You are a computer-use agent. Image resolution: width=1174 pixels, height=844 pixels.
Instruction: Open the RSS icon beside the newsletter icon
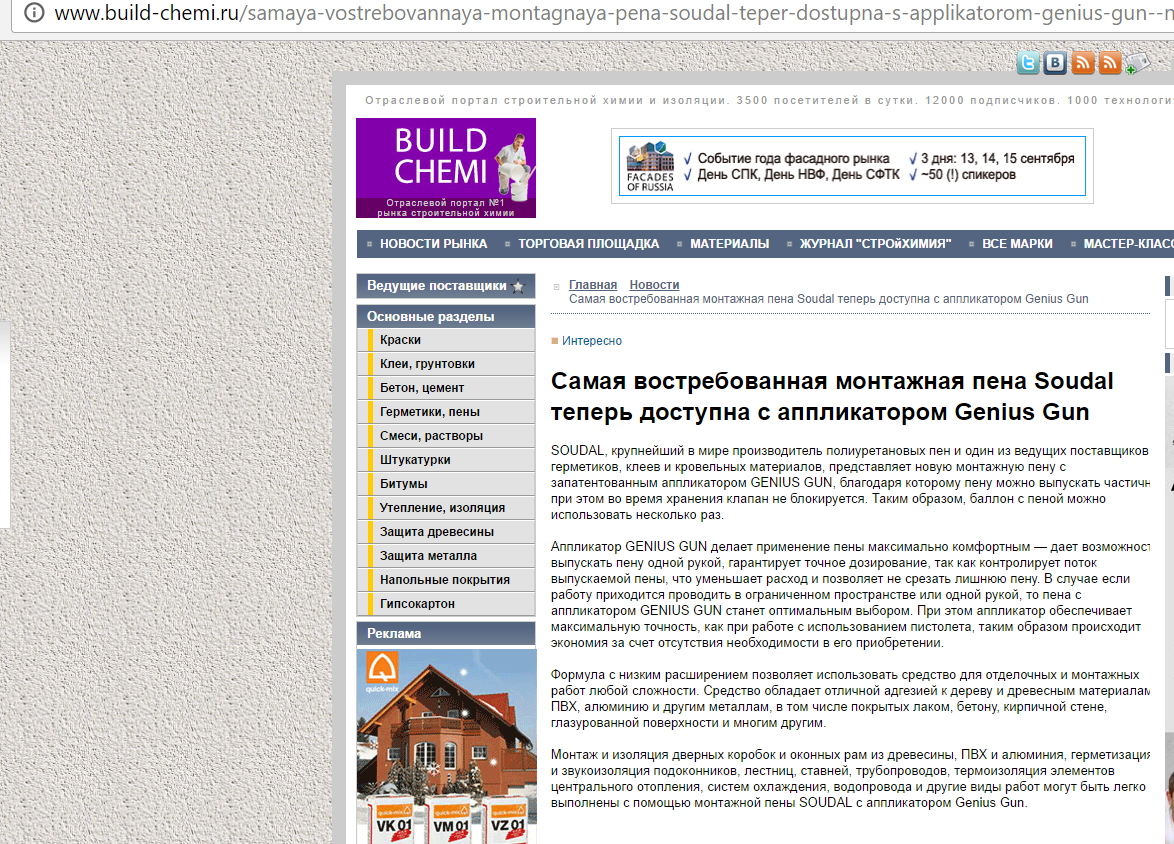point(1110,63)
